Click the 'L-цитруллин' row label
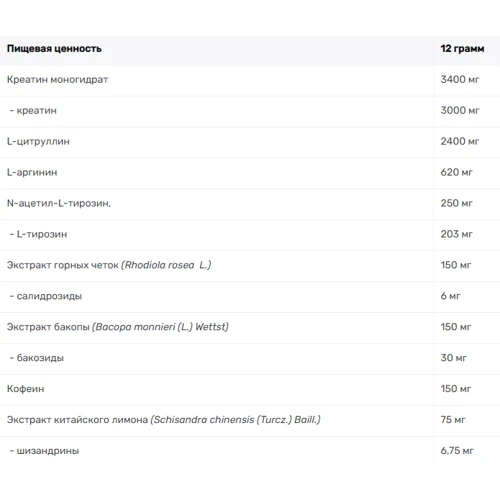The height and width of the screenshot is (500, 500). [x=38, y=142]
